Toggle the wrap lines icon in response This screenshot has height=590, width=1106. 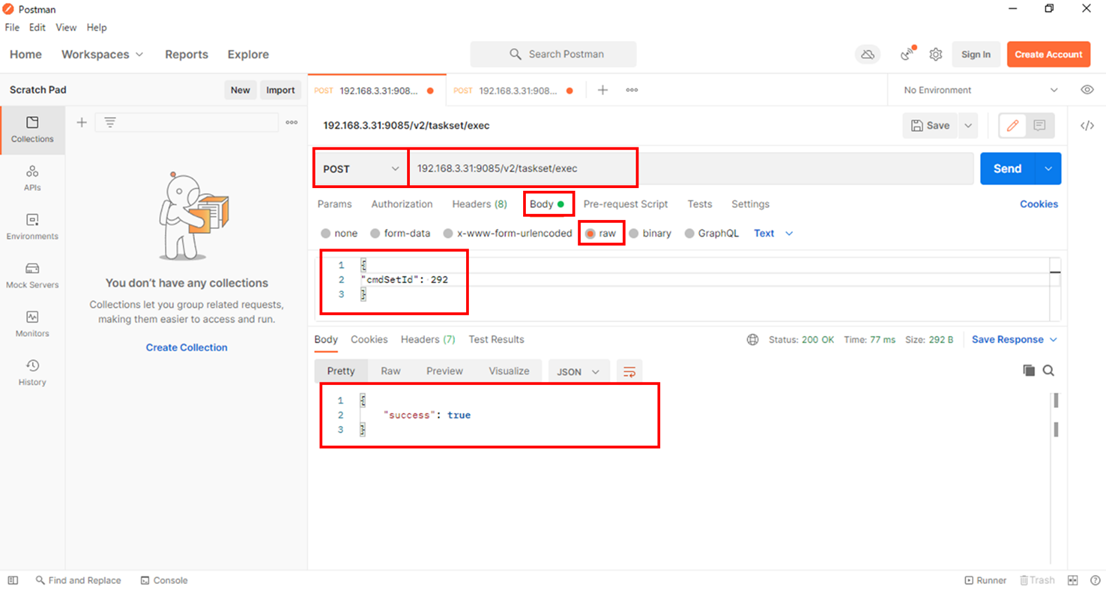[629, 371]
